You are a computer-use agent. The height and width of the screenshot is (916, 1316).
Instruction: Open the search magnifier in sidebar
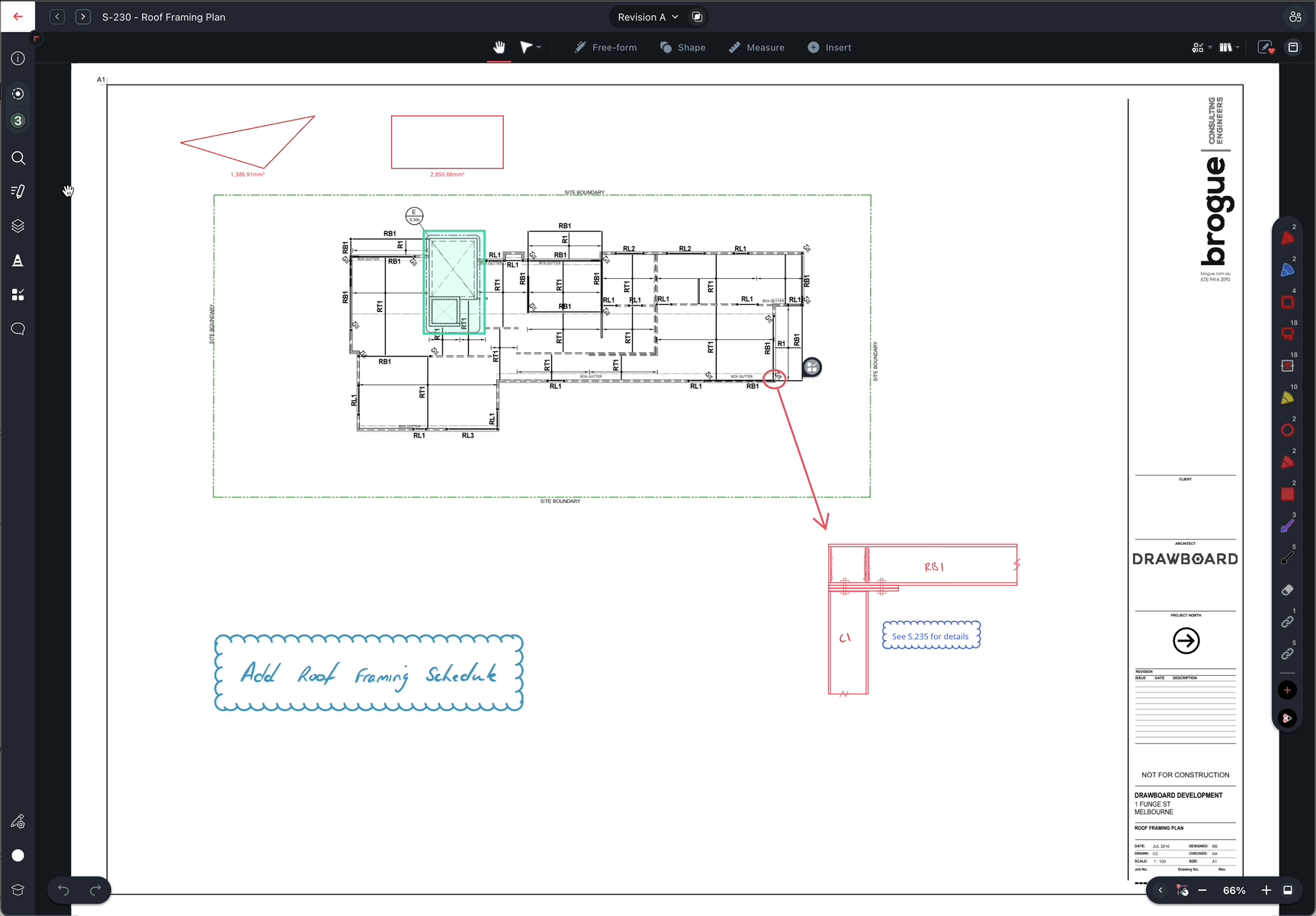coord(18,158)
